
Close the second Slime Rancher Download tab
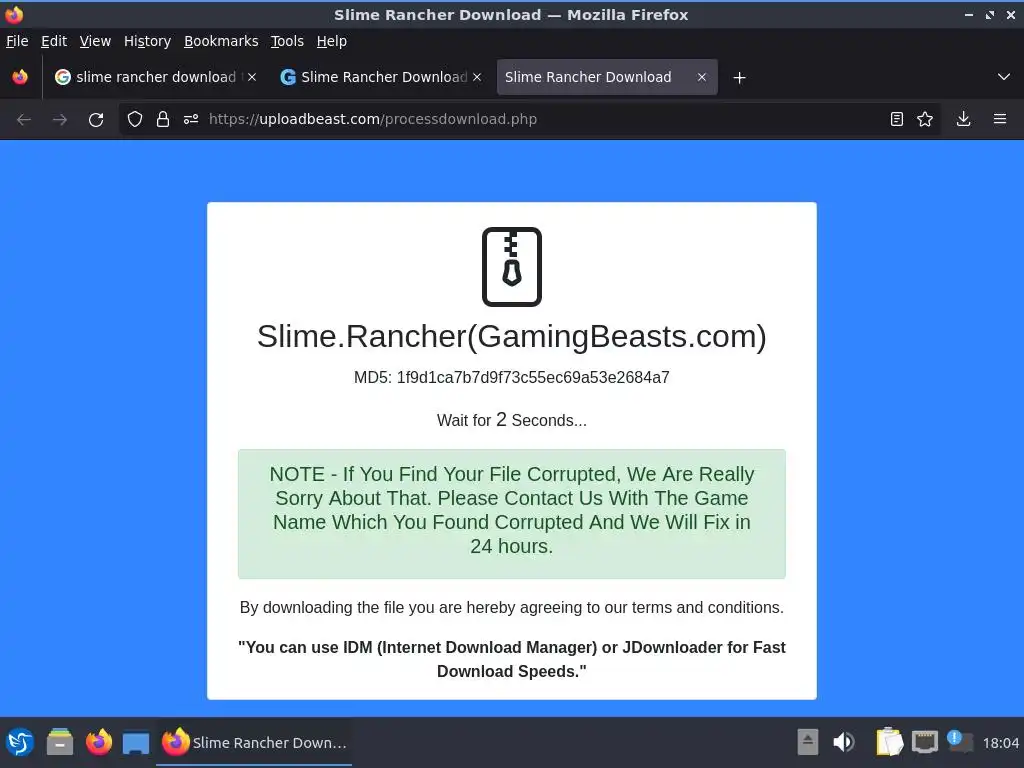coord(477,77)
